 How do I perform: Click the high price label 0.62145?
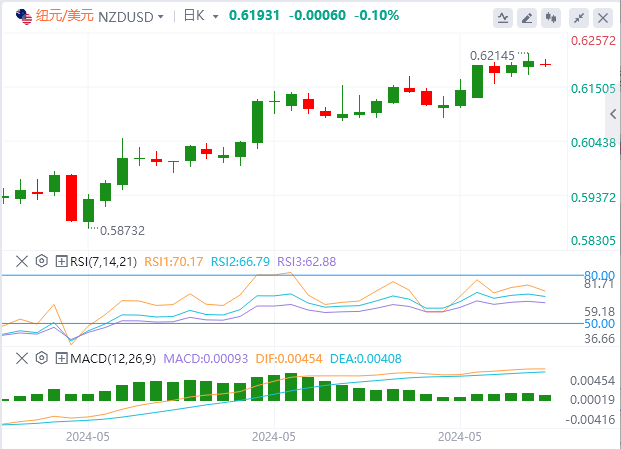[492, 56]
